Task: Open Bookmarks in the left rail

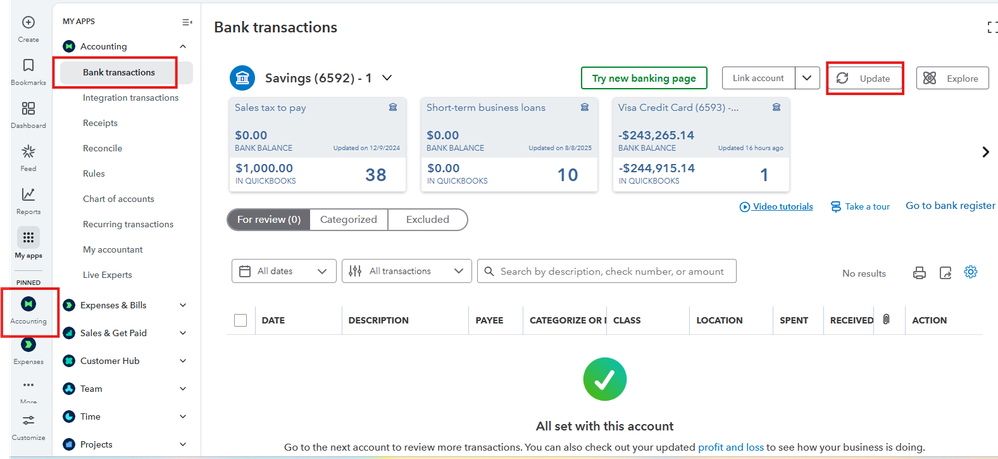Action: tap(28, 66)
